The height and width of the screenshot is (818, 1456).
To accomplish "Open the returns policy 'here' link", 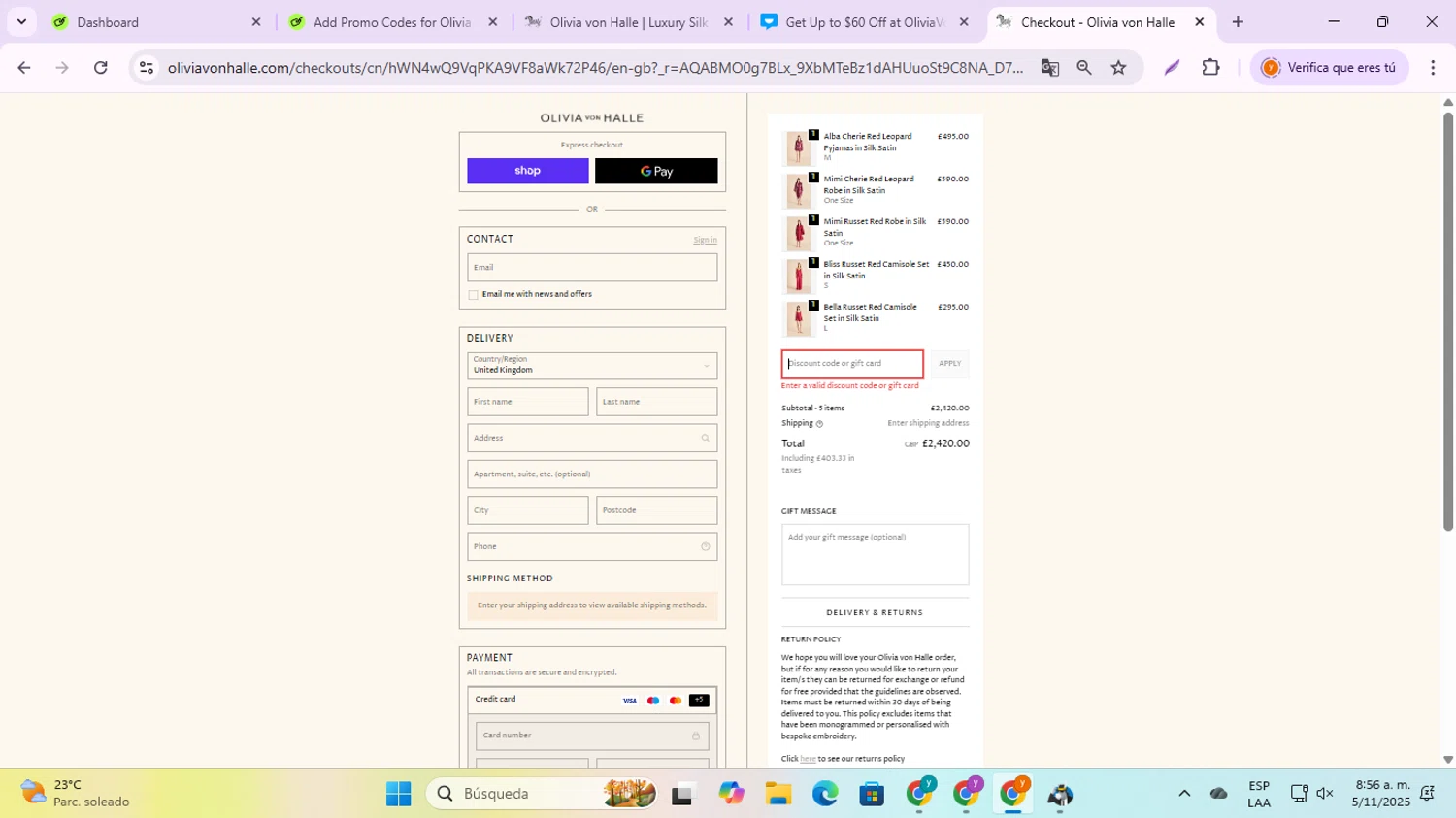I will pos(808,759).
